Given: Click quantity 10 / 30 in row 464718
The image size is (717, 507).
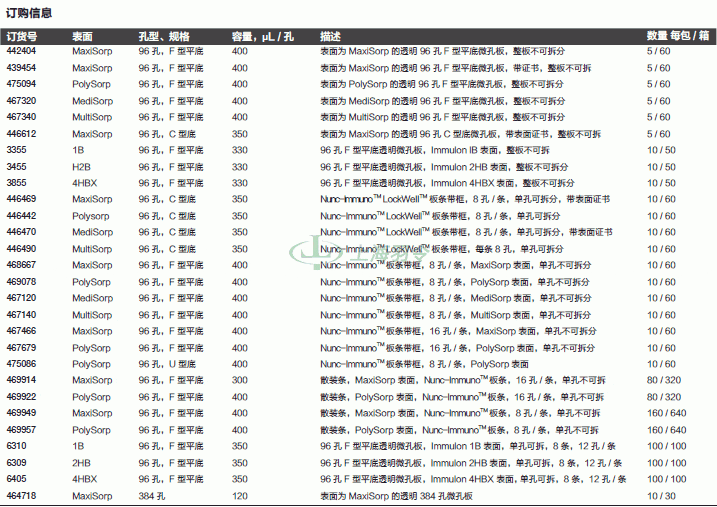Looking at the screenshot, I should (x=661, y=496).
